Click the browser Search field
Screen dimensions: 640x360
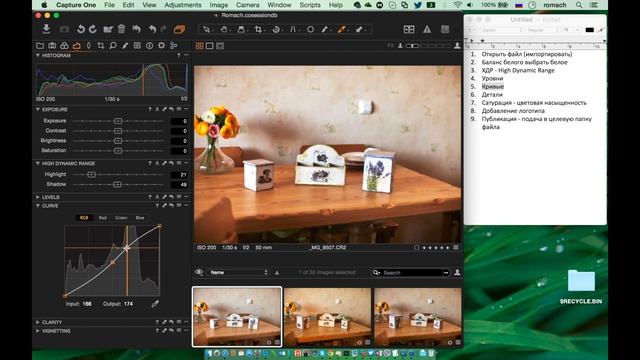point(411,272)
